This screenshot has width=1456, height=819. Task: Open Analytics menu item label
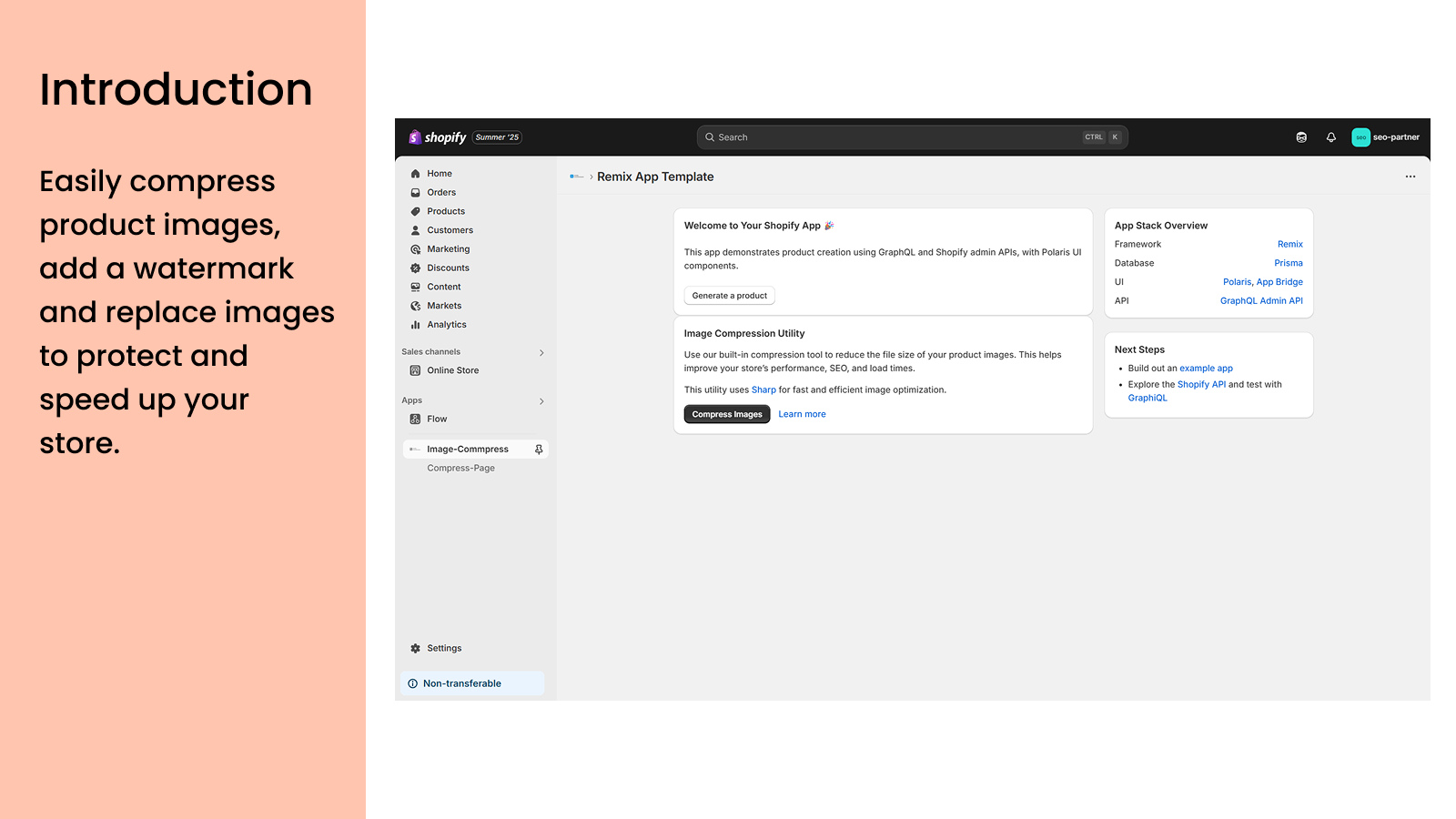click(x=447, y=325)
